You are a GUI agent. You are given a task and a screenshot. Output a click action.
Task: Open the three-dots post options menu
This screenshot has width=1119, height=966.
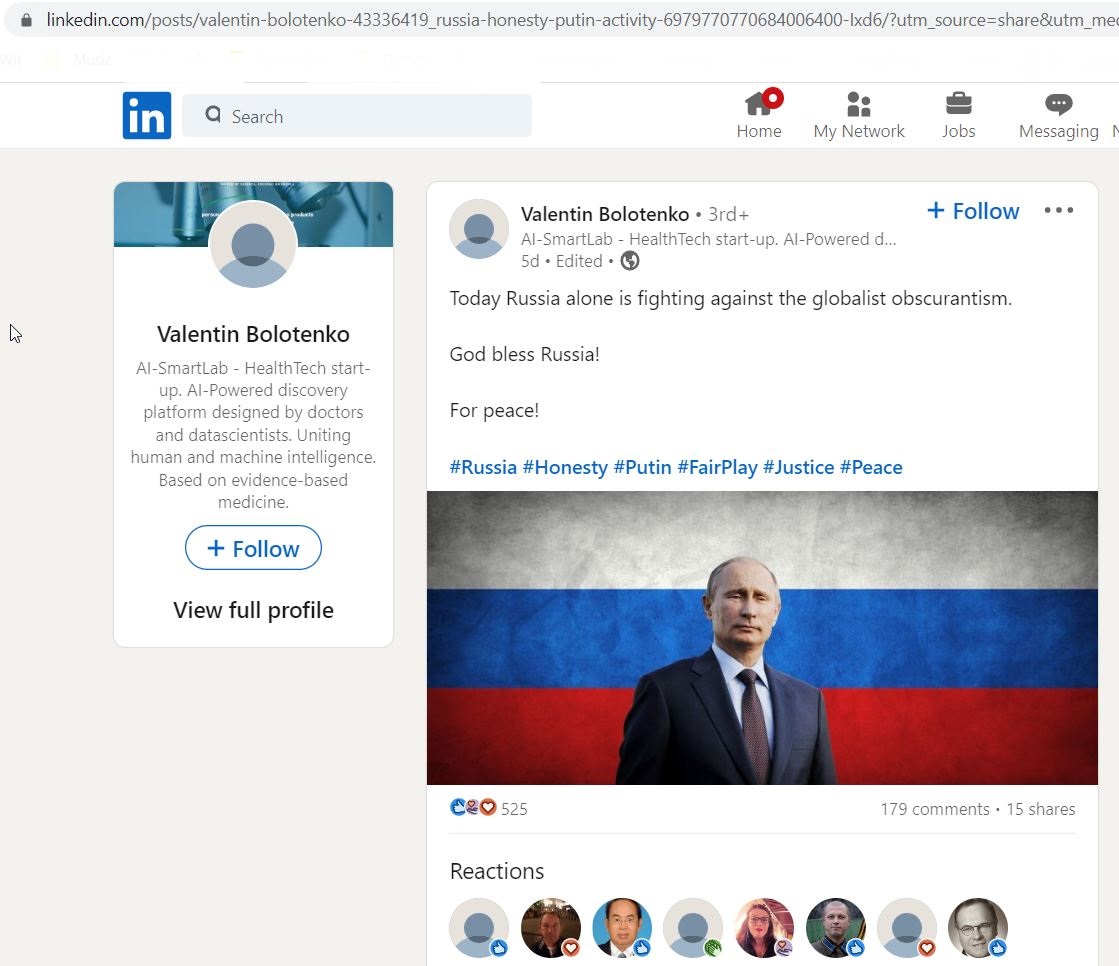[x=1058, y=210]
